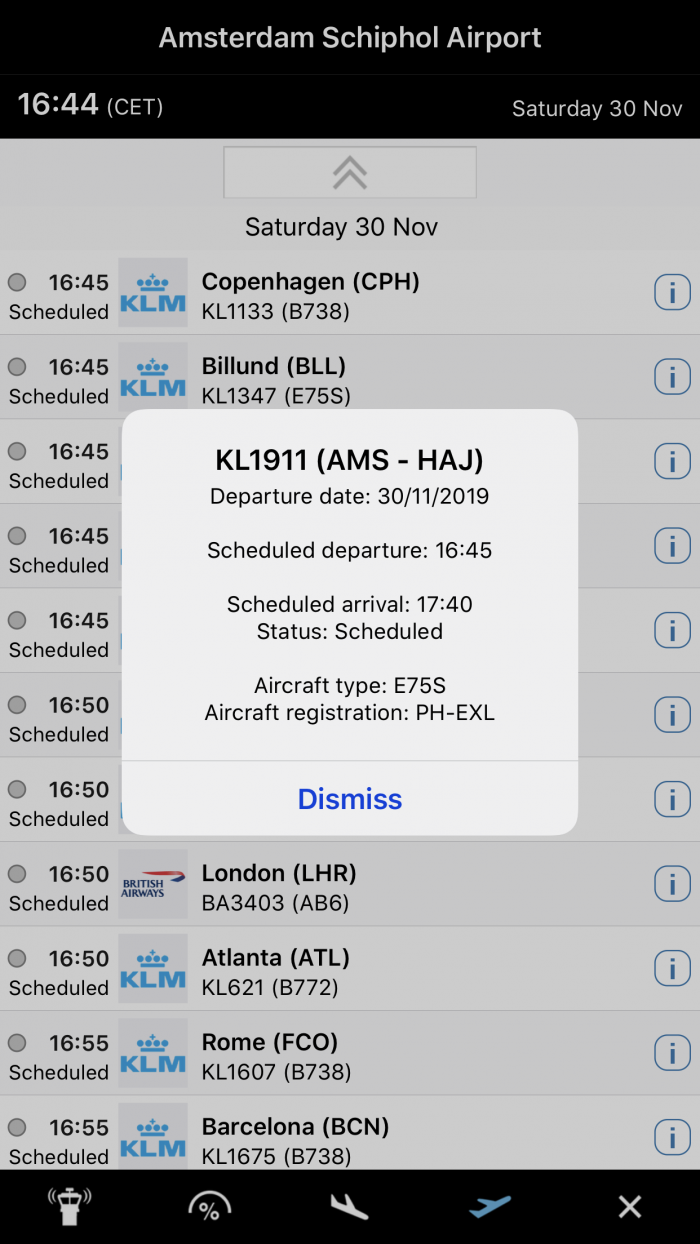Click the KLM logo beside Billund
Image resolution: width=700 pixels, height=1244 pixels.
point(153,377)
